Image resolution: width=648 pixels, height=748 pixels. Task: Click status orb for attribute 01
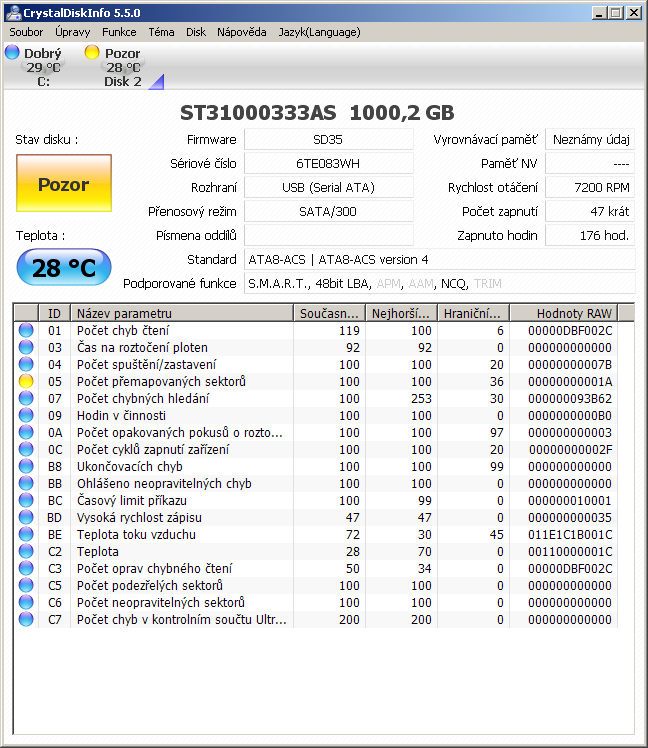pos(26,330)
